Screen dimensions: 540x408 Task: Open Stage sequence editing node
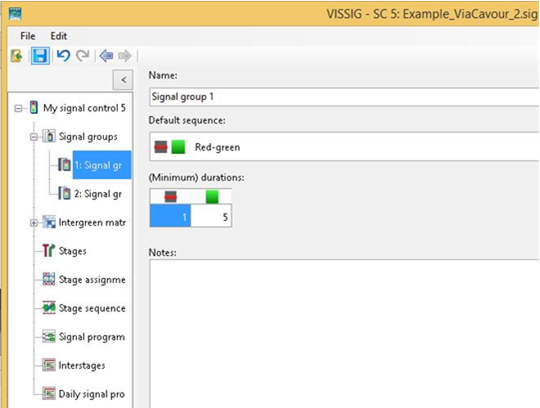tap(92, 308)
